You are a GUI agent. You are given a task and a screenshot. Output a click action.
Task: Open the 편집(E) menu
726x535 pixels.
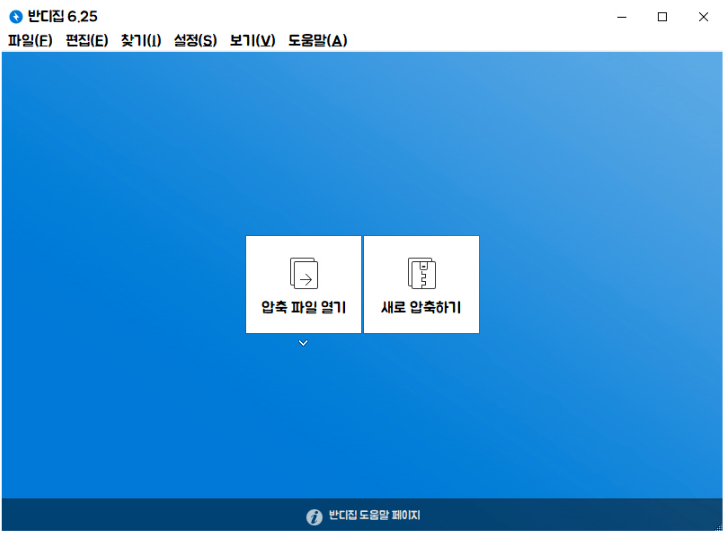click(87, 40)
